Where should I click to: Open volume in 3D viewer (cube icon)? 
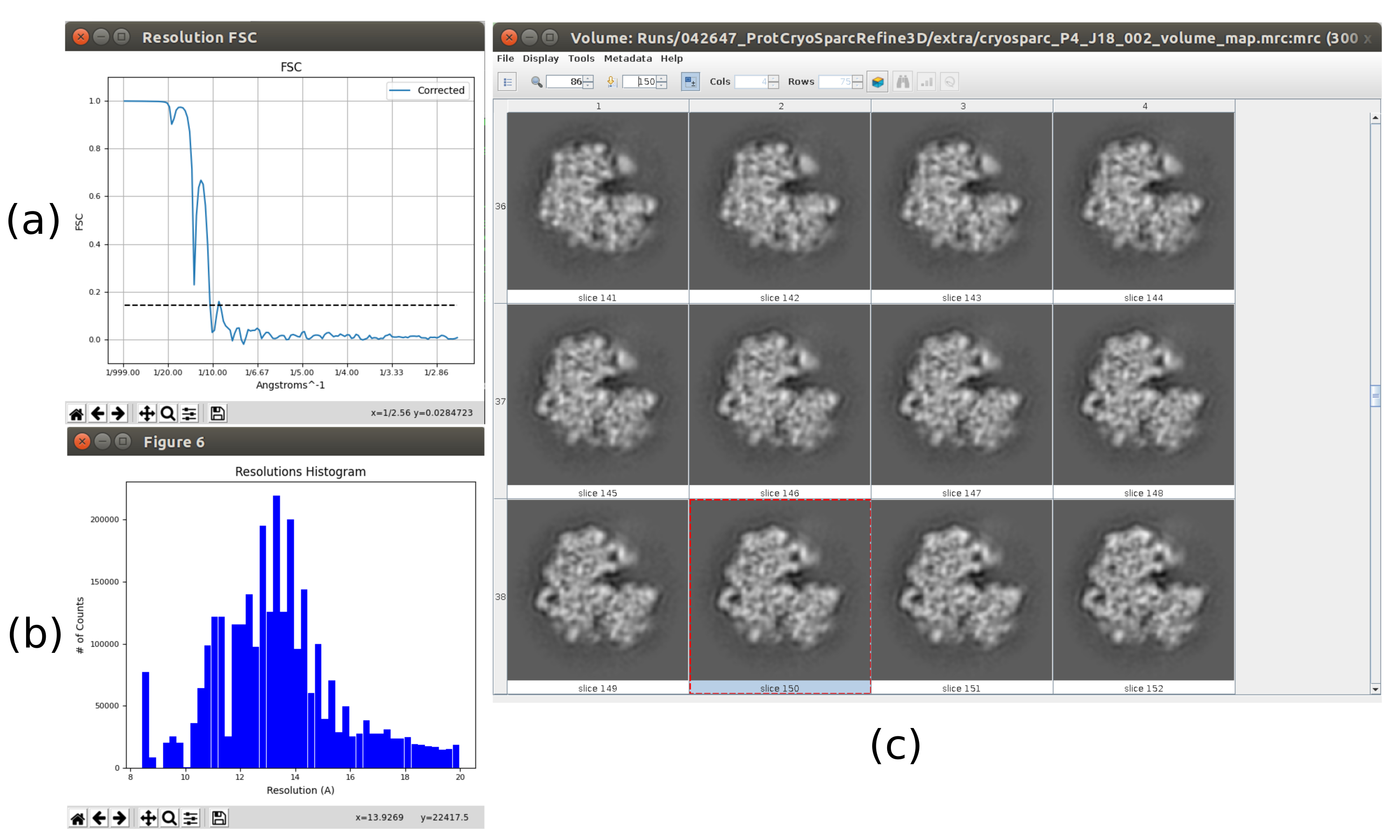point(877,82)
